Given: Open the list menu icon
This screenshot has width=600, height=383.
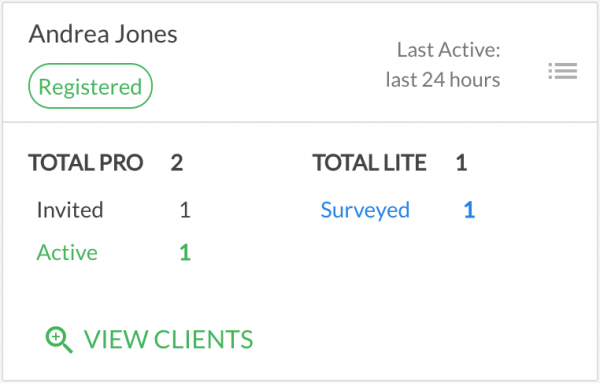Looking at the screenshot, I should [x=562, y=71].
